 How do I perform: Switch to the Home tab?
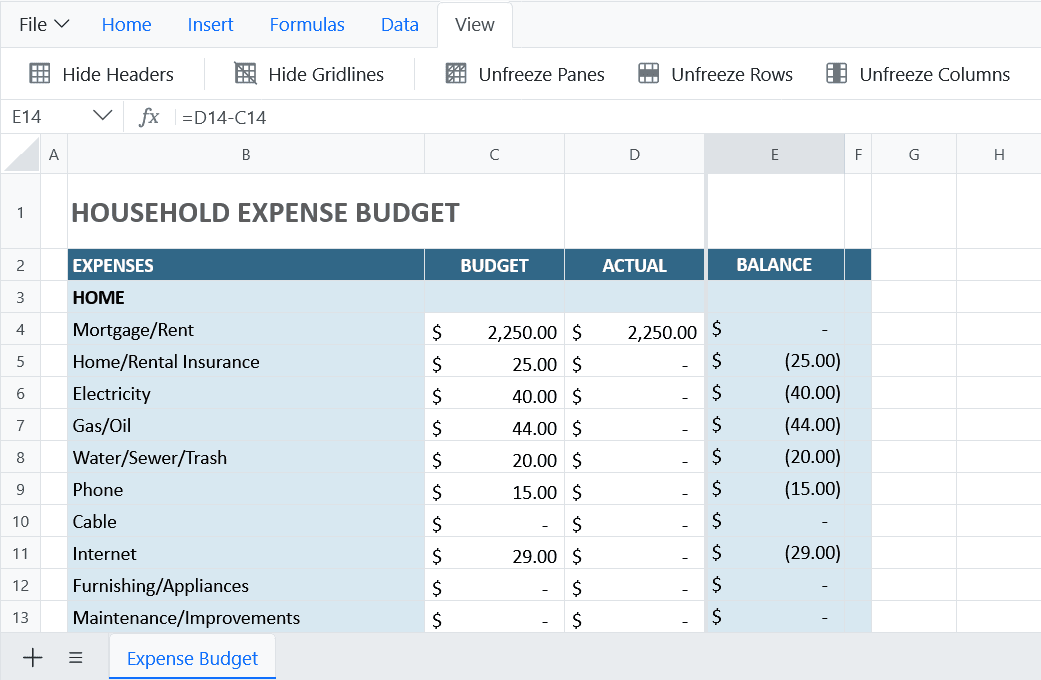[x=126, y=25]
